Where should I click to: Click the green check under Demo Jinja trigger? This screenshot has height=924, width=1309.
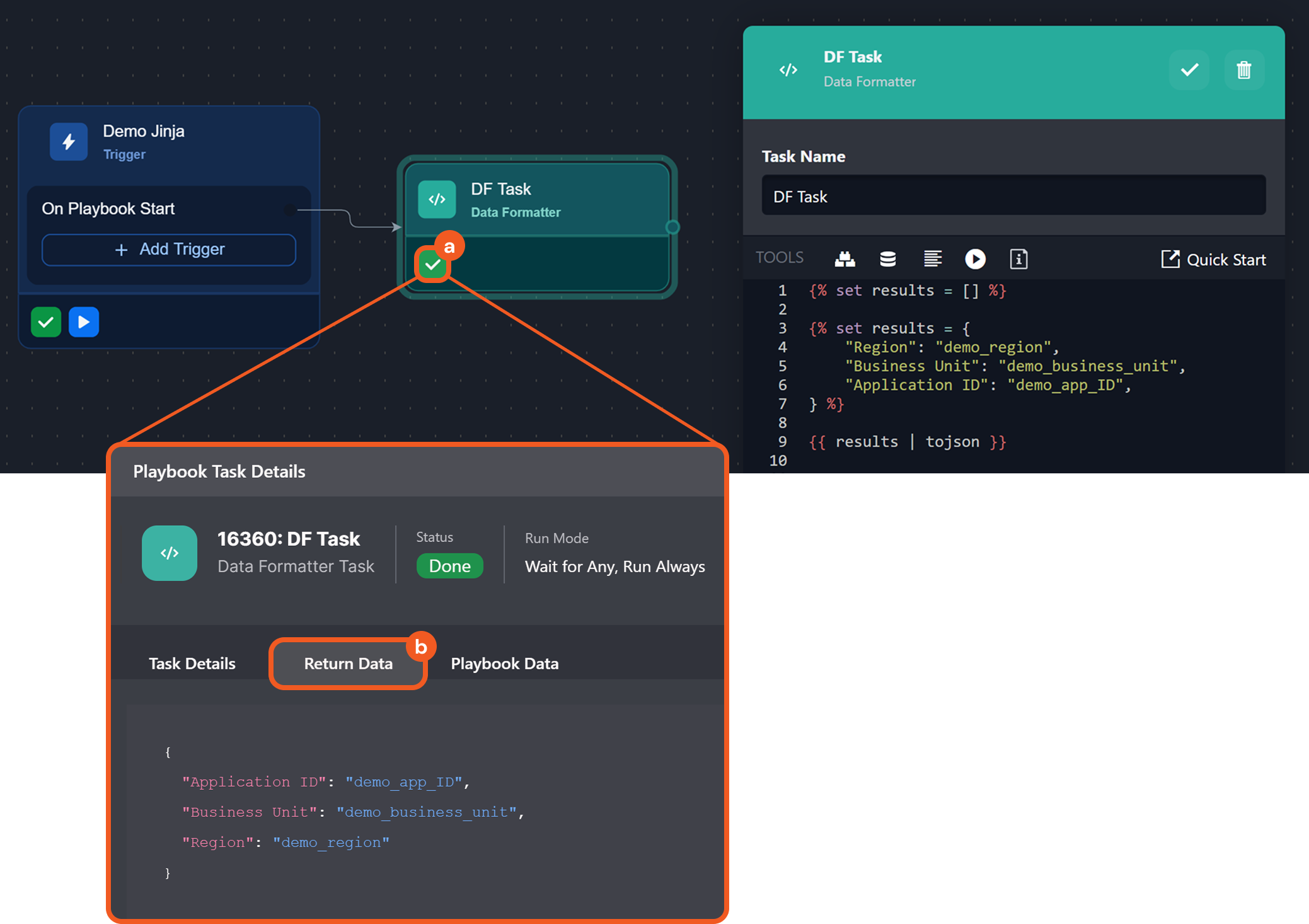point(46,322)
